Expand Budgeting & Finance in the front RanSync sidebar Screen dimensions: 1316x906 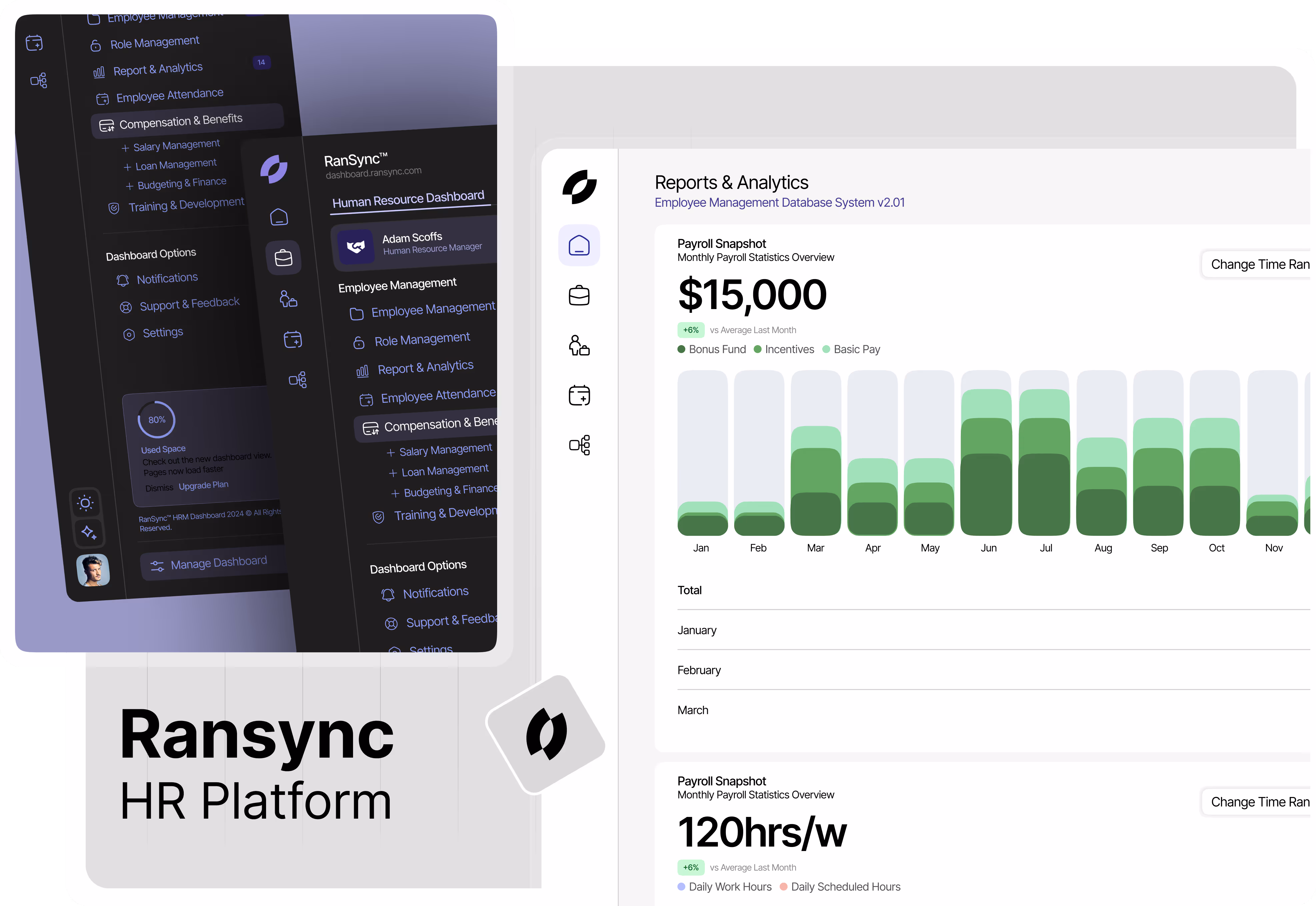click(444, 491)
